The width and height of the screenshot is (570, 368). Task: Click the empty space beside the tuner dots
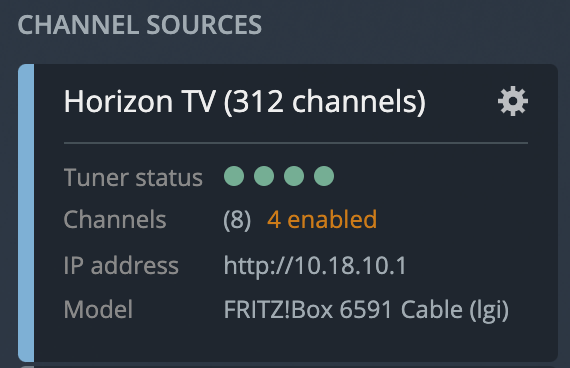(431, 176)
